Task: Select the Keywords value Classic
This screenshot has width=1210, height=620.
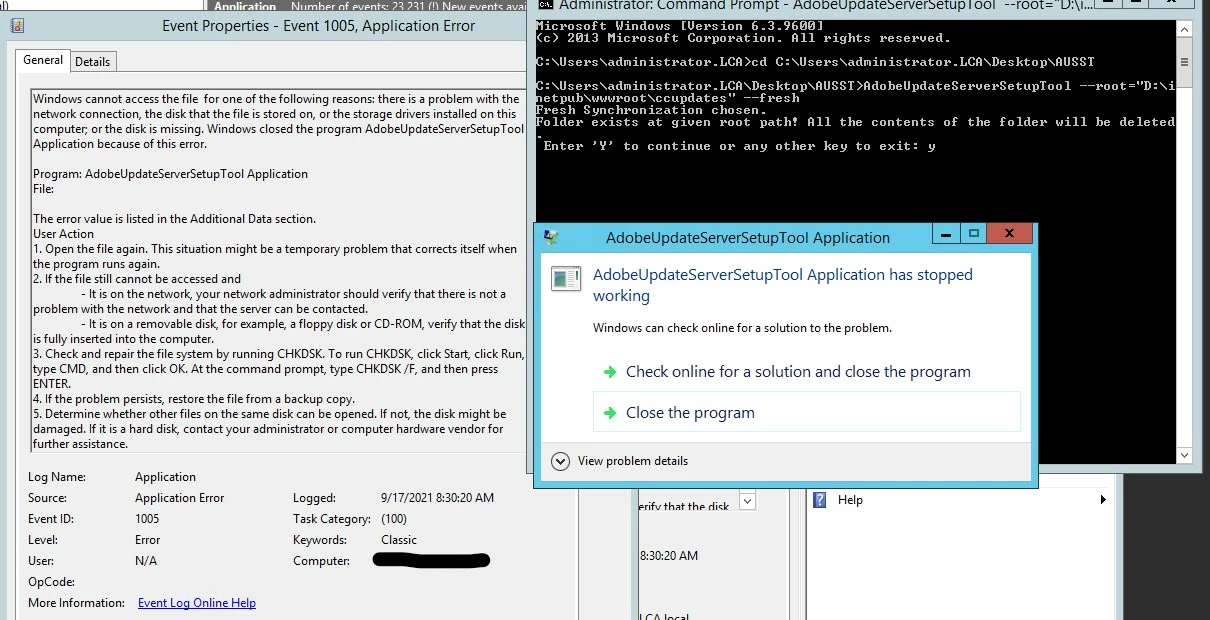Action: [399, 540]
